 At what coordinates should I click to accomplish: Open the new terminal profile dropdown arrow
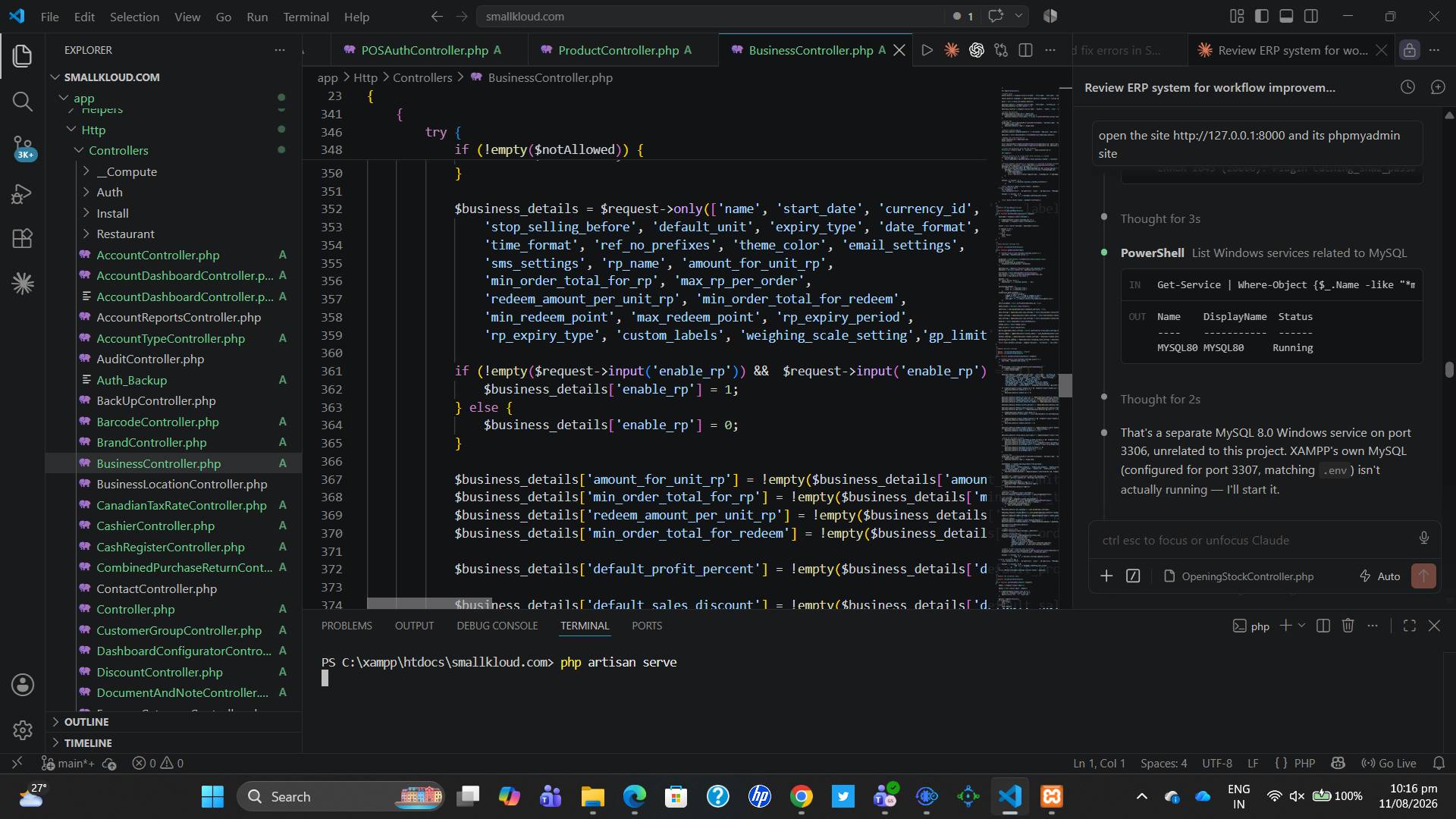(1302, 626)
